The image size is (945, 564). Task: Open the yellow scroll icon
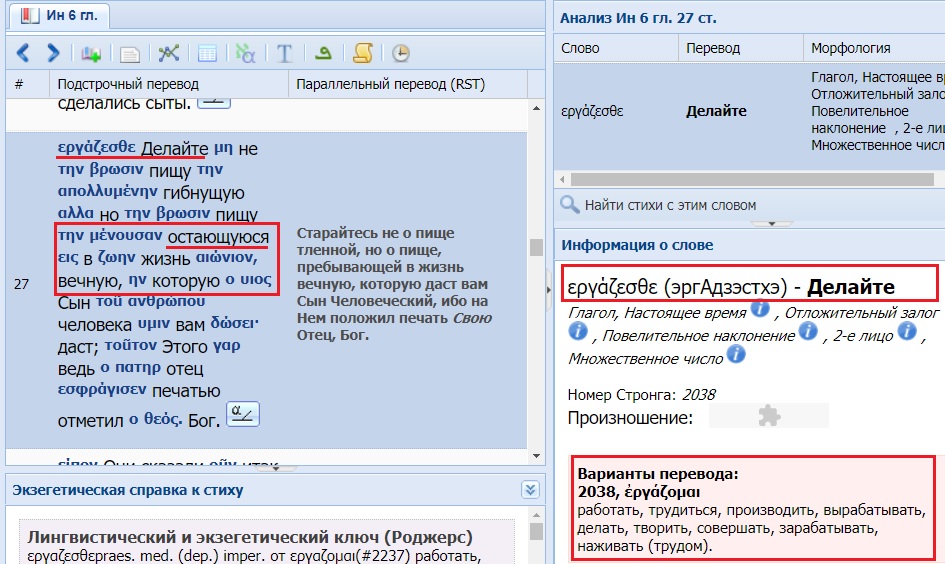click(x=363, y=53)
